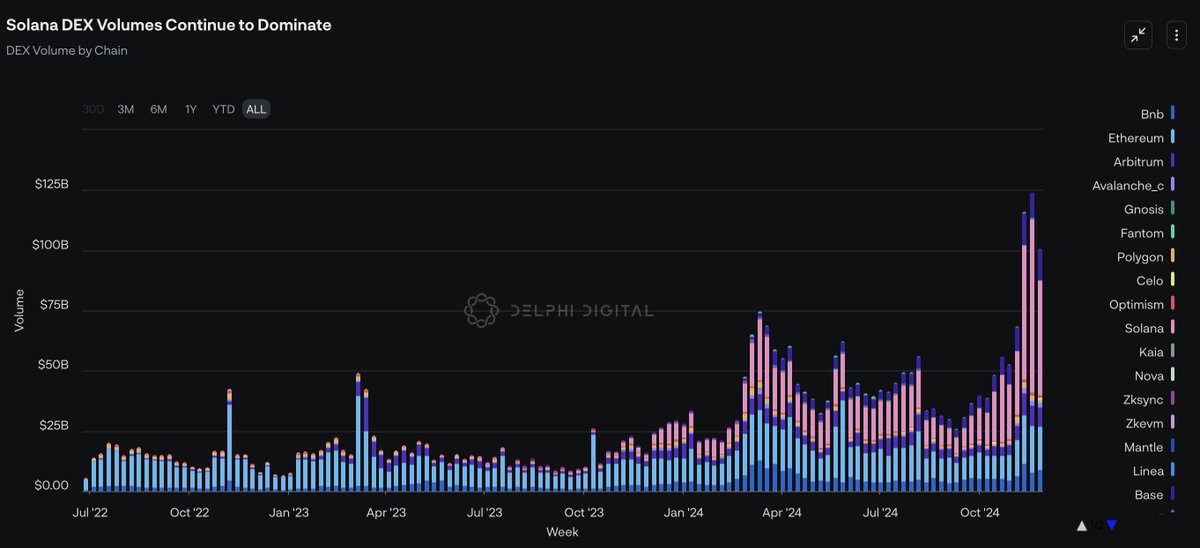Click the $125B y-axis label
This screenshot has width=1200, height=548.
coord(51,185)
